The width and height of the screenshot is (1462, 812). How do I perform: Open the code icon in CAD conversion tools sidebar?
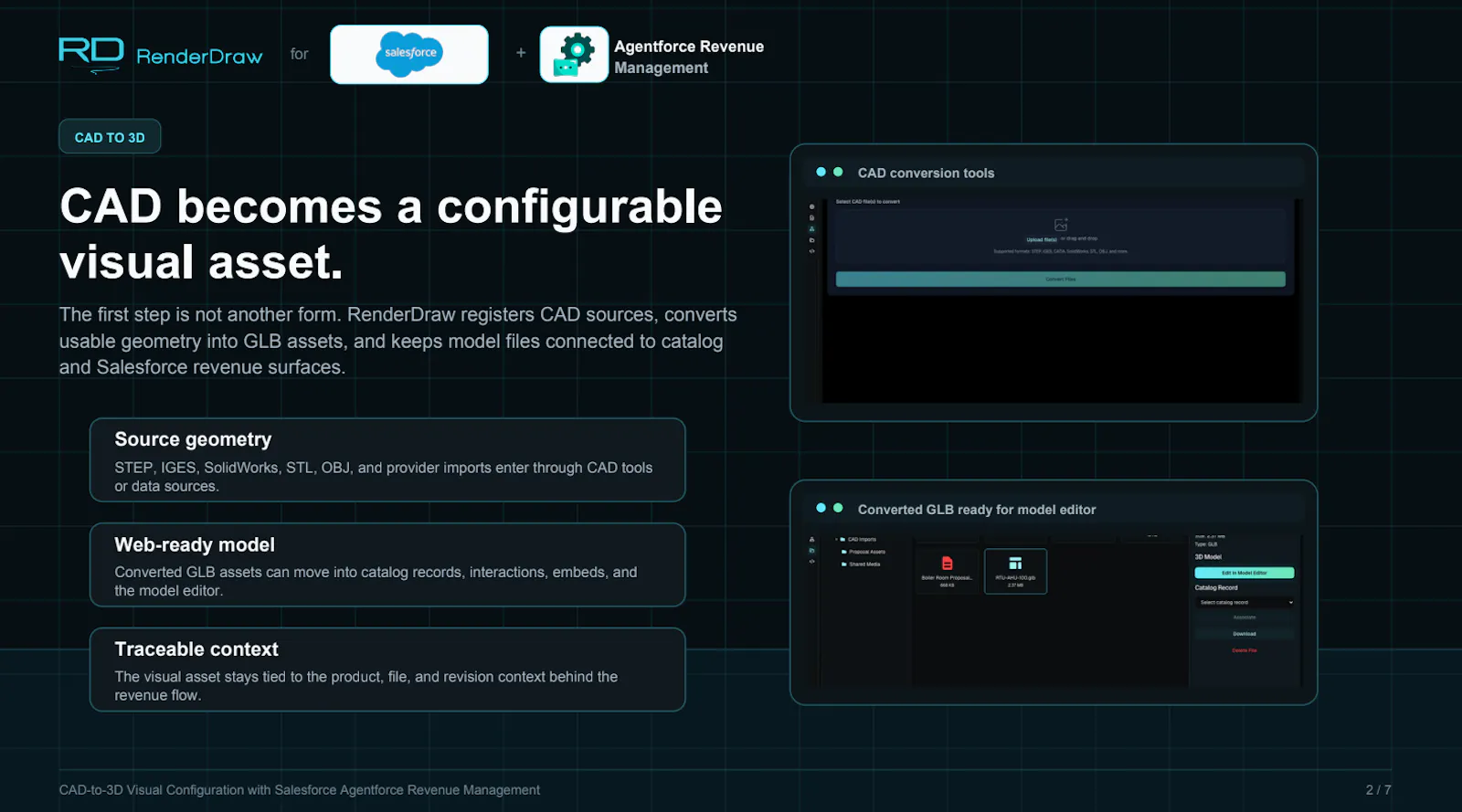tap(811, 251)
